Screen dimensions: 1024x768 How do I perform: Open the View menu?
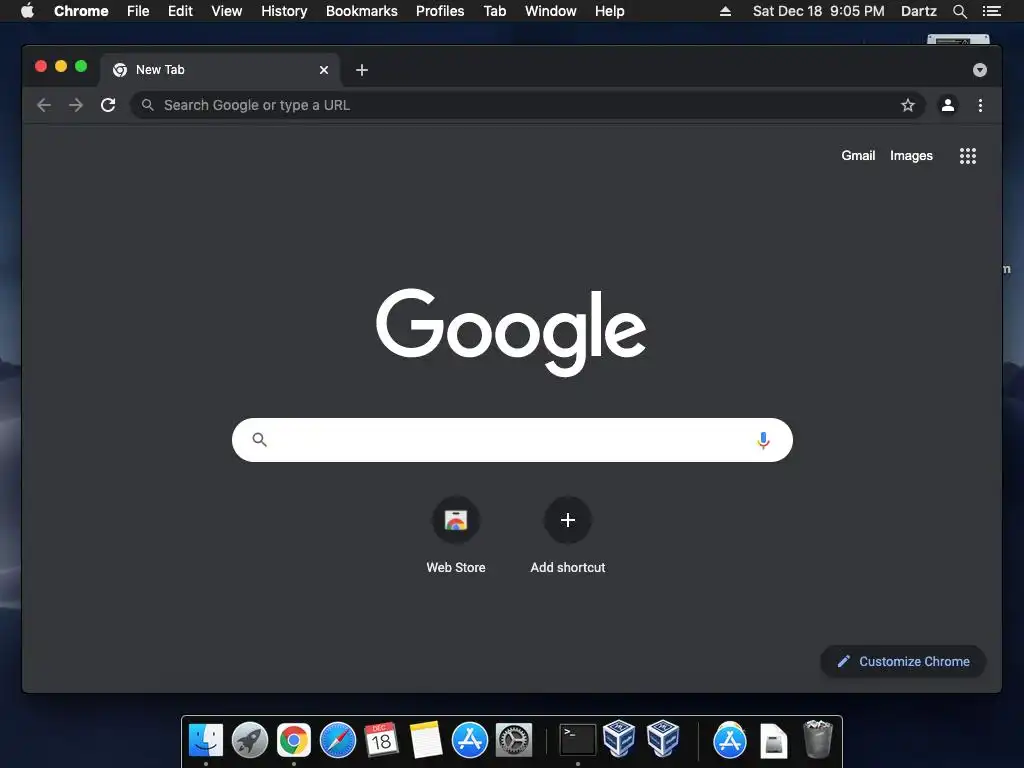click(227, 11)
